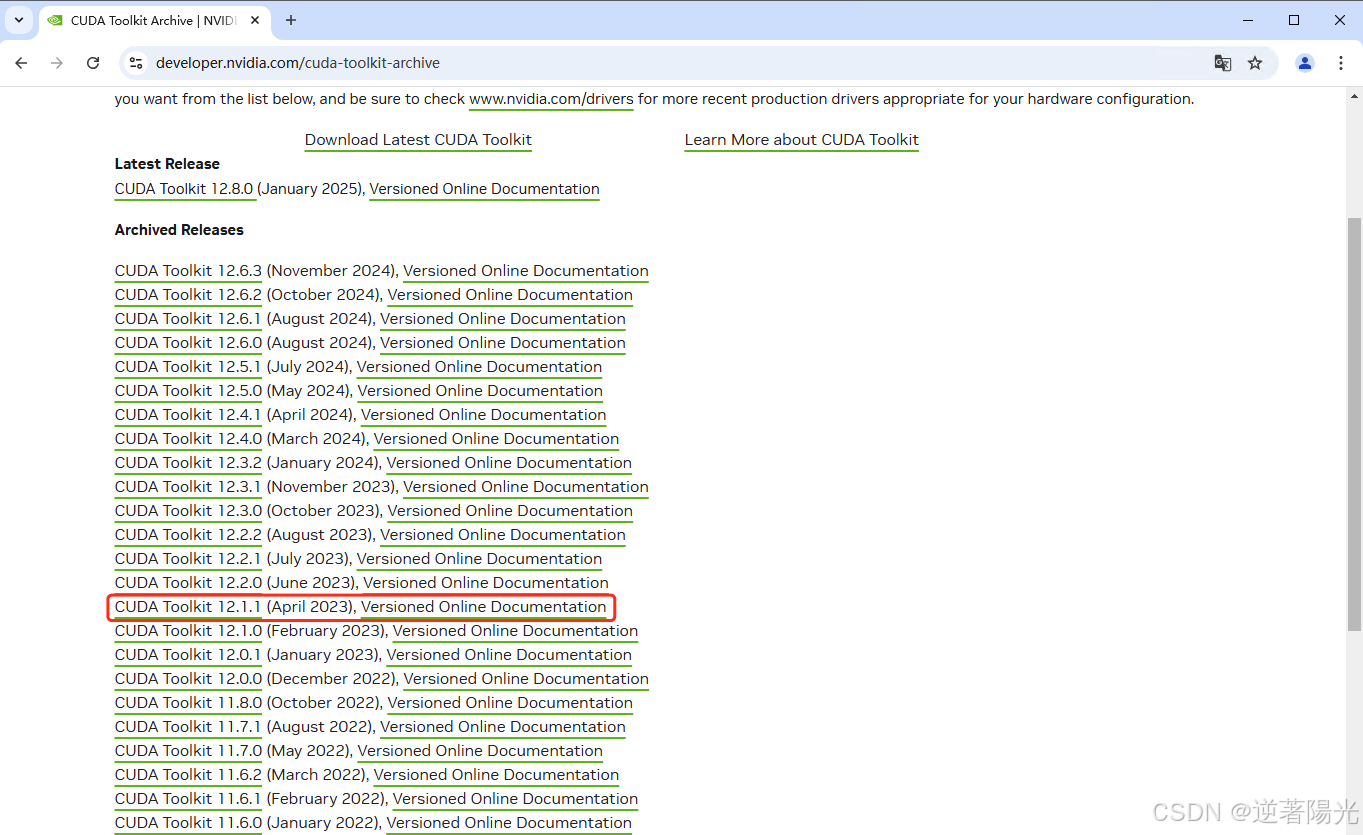
Task: Open CUDA Toolkit 11.7.0 link
Action: pyautogui.click(x=188, y=751)
